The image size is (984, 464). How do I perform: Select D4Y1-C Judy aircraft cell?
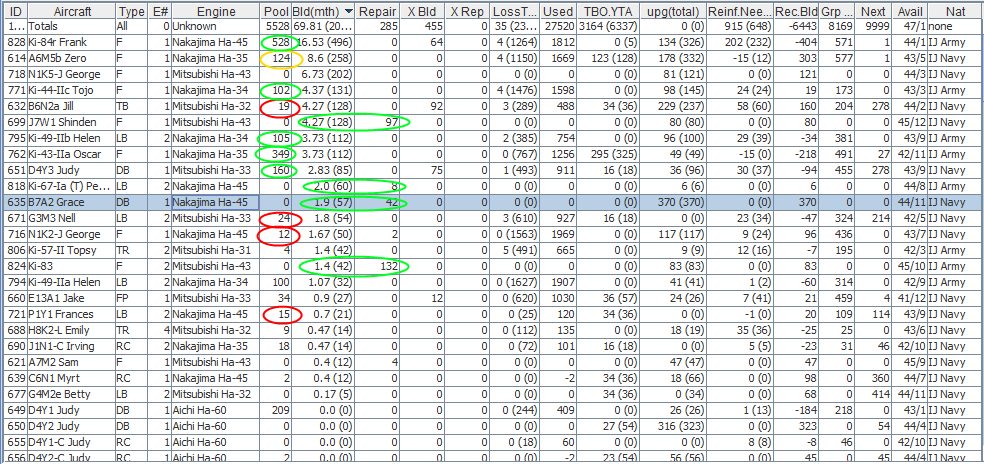click(72, 442)
